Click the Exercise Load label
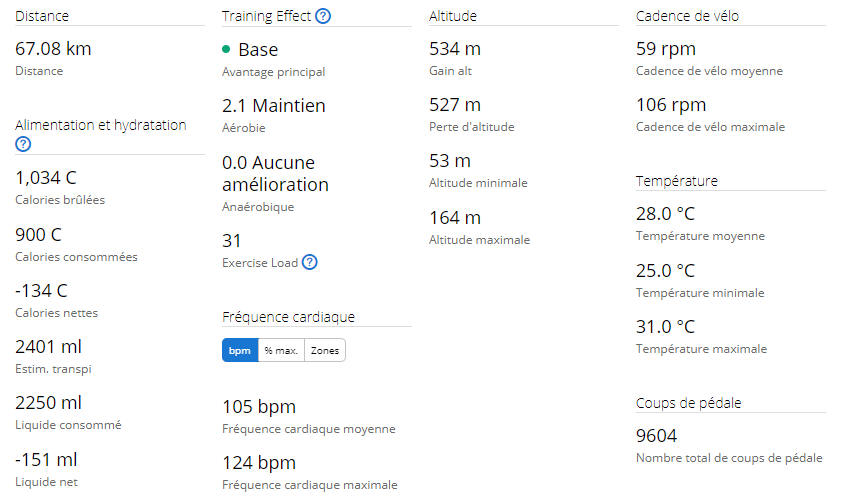 (x=260, y=263)
